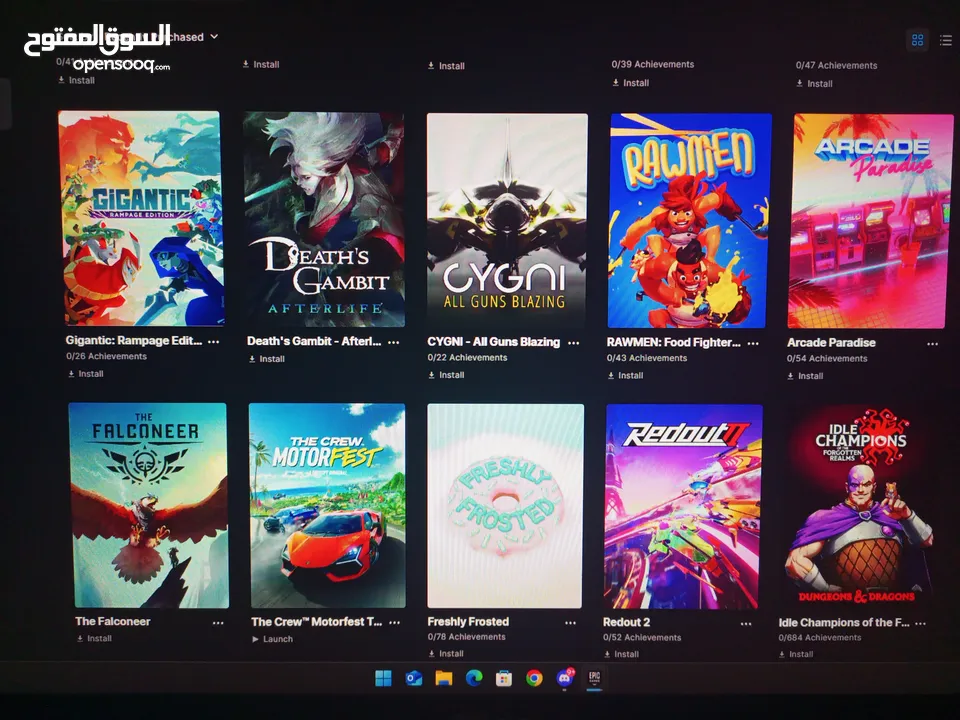Open Discord from the taskbar

[x=564, y=678]
